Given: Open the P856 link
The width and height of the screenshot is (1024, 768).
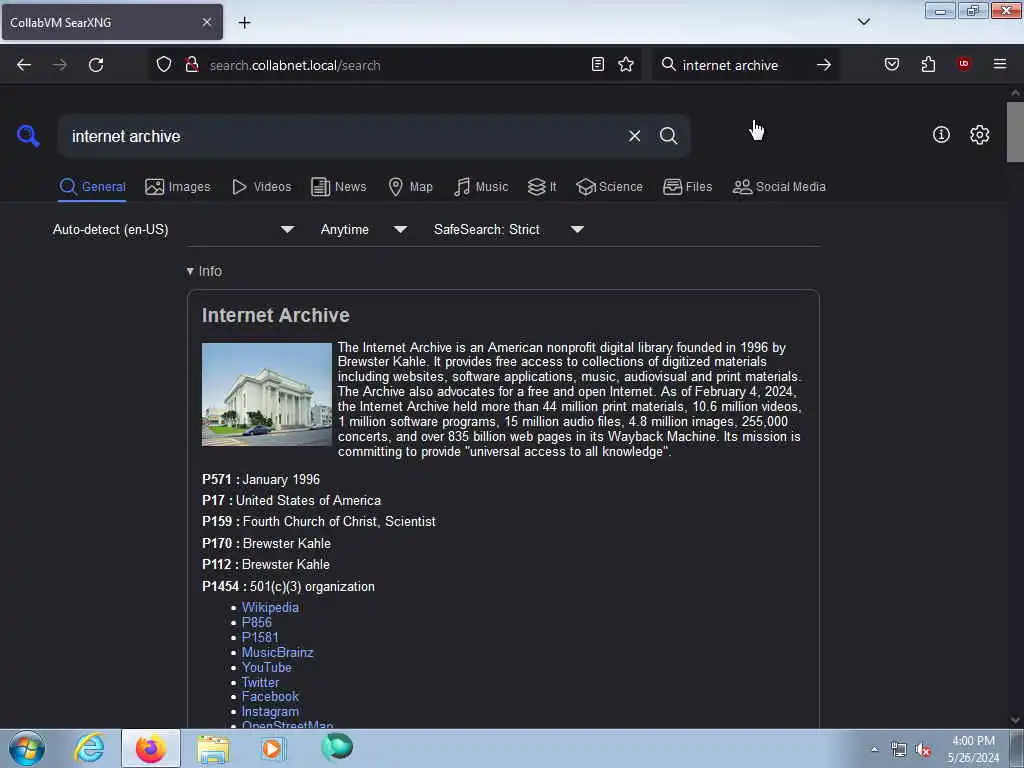Looking at the screenshot, I should pyautogui.click(x=257, y=622).
